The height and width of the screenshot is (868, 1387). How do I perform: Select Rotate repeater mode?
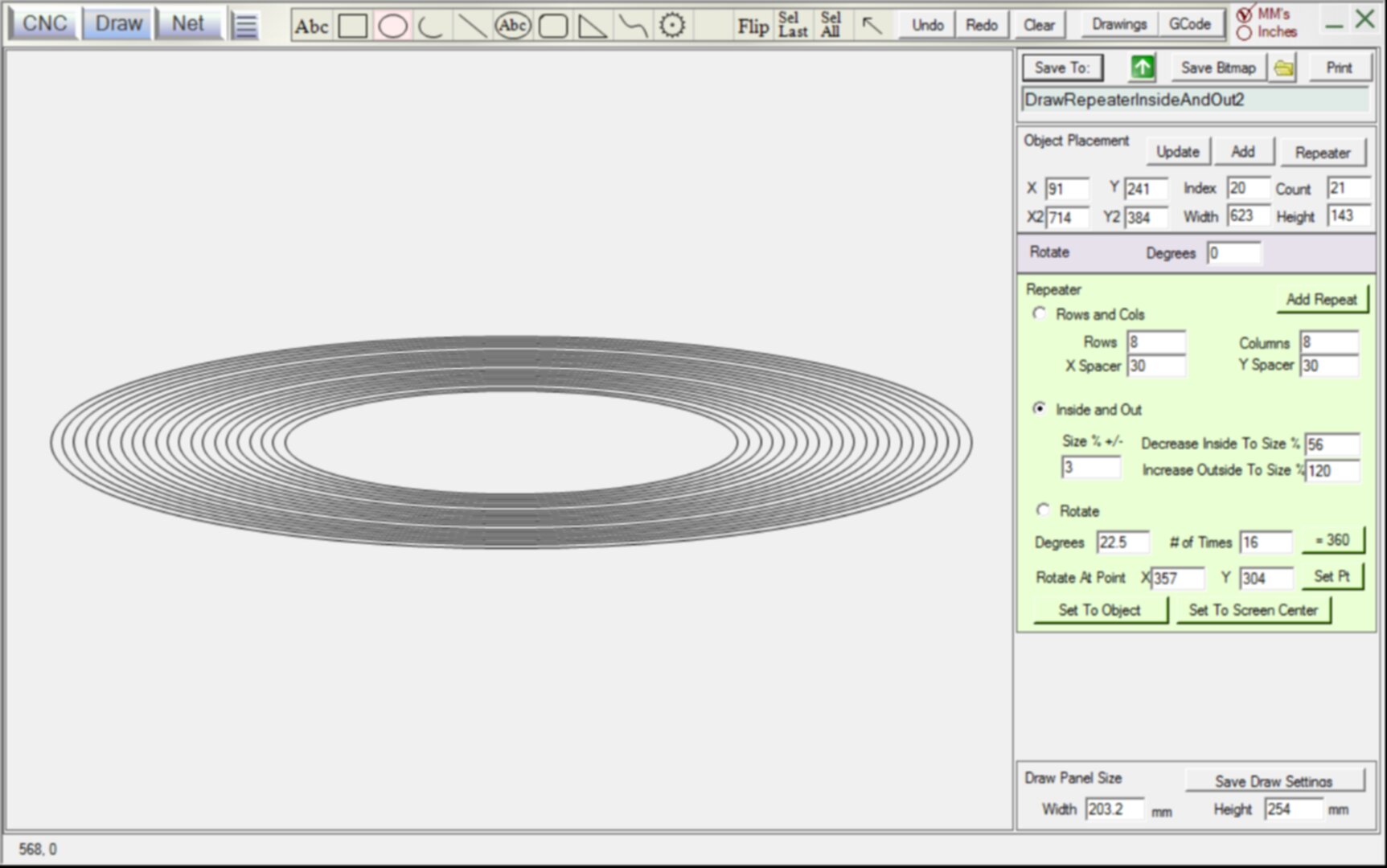(x=1043, y=510)
